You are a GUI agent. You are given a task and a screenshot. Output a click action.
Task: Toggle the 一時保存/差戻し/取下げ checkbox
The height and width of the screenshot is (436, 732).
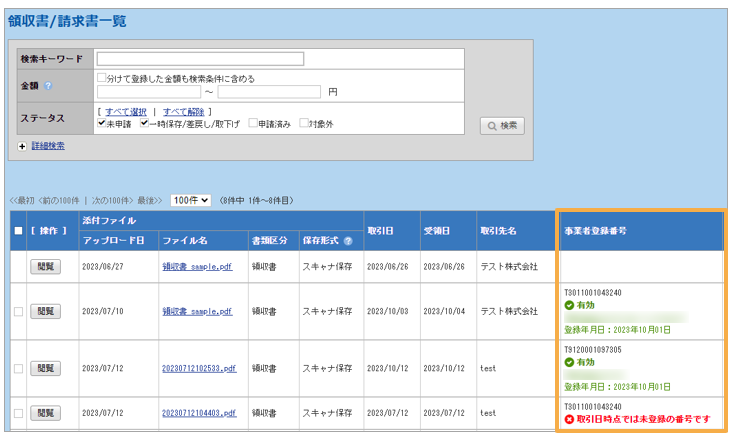(144, 124)
